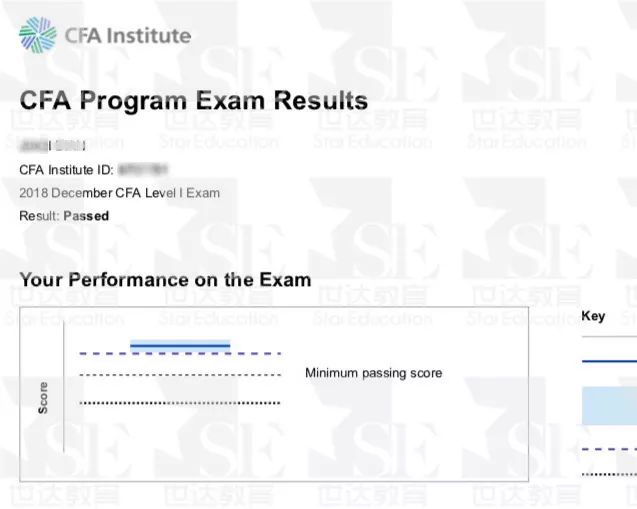This screenshot has height=509, width=637.
Task: Click the Key legend heading
Action: [593, 316]
